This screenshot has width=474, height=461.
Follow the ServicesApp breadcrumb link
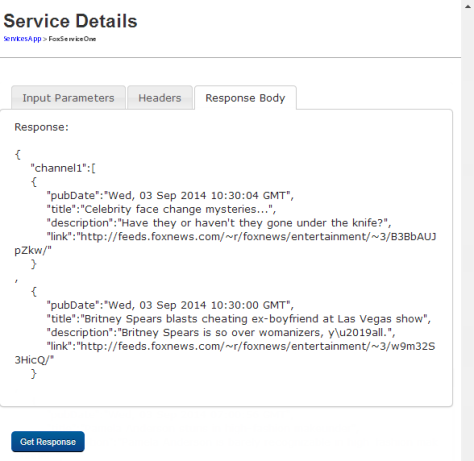pyautogui.click(x=22, y=39)
